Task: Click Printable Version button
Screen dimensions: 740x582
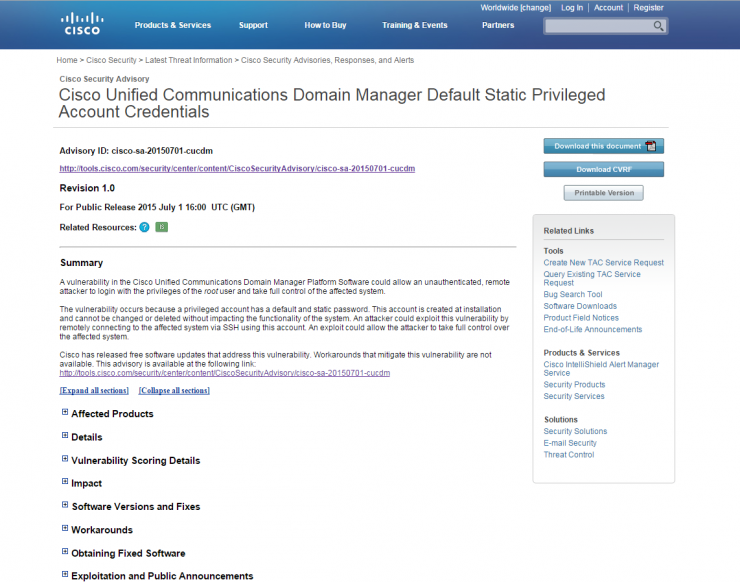Action: click(604, 193)
